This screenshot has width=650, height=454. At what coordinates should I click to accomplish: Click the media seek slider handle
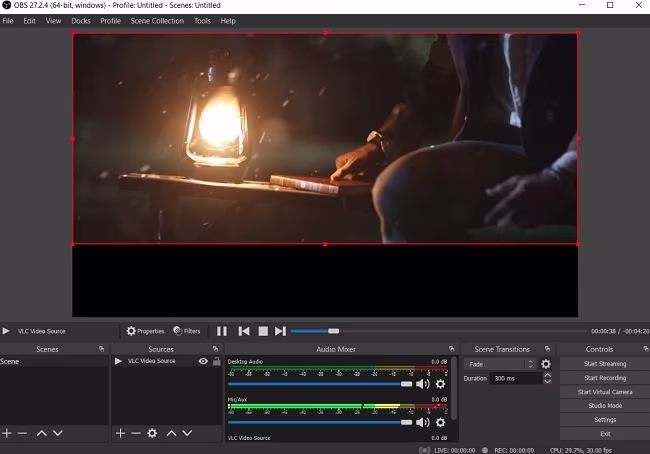click(333, 331)
